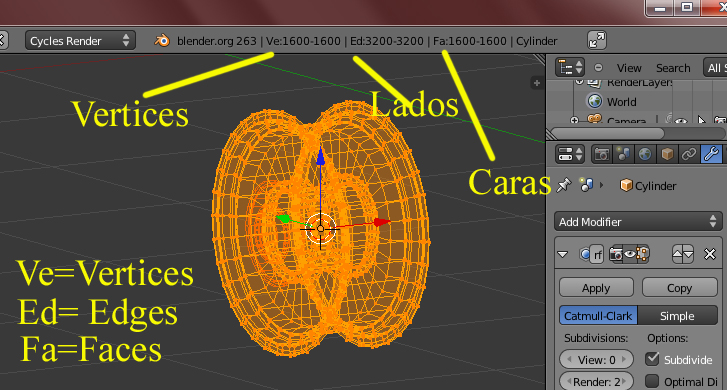Move the modifier up in stack
Viewport: 727px width, 390px height.
pyautogui.click(x=677, y=254)
